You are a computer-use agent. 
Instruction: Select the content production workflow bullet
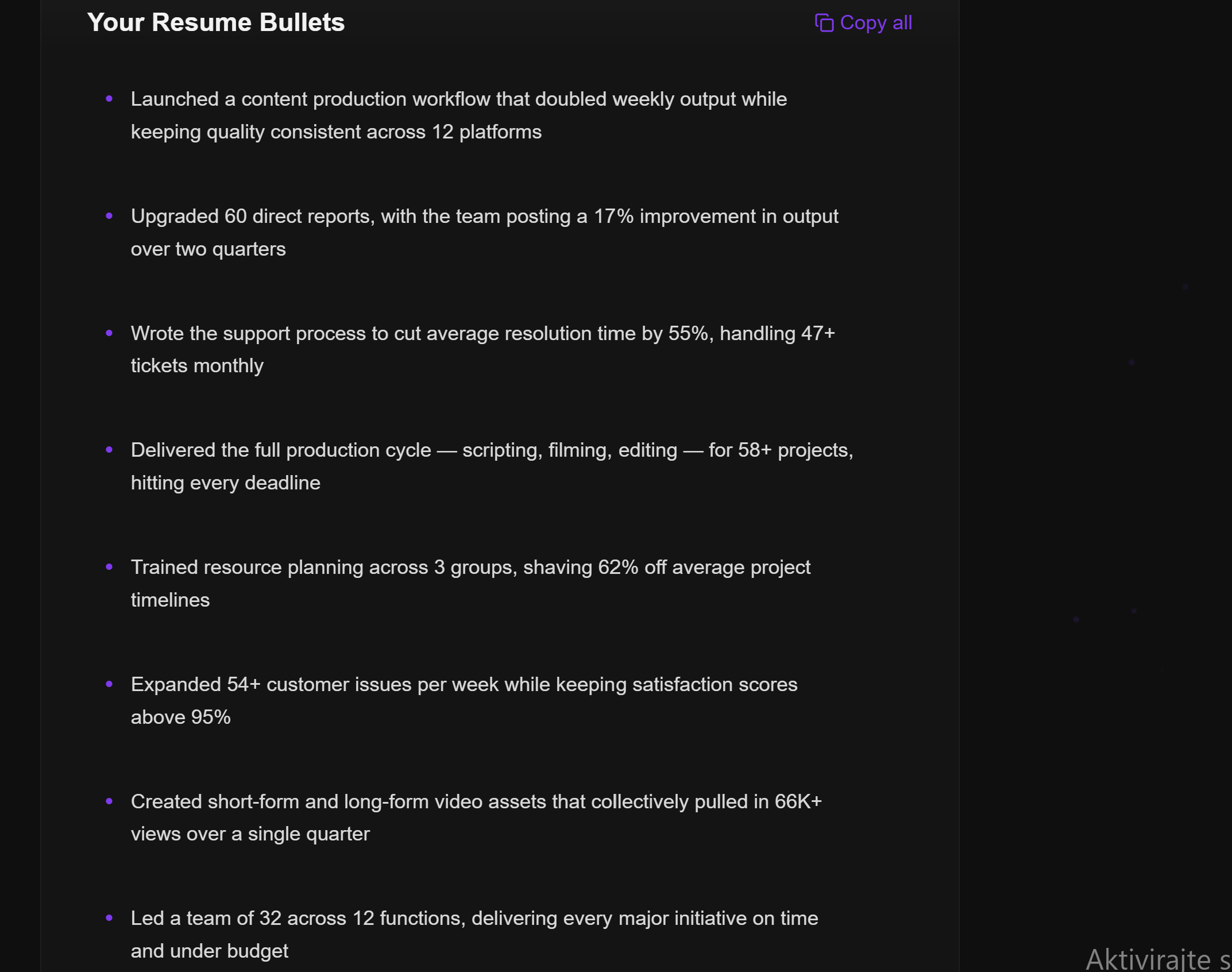(x=458, y=115)
